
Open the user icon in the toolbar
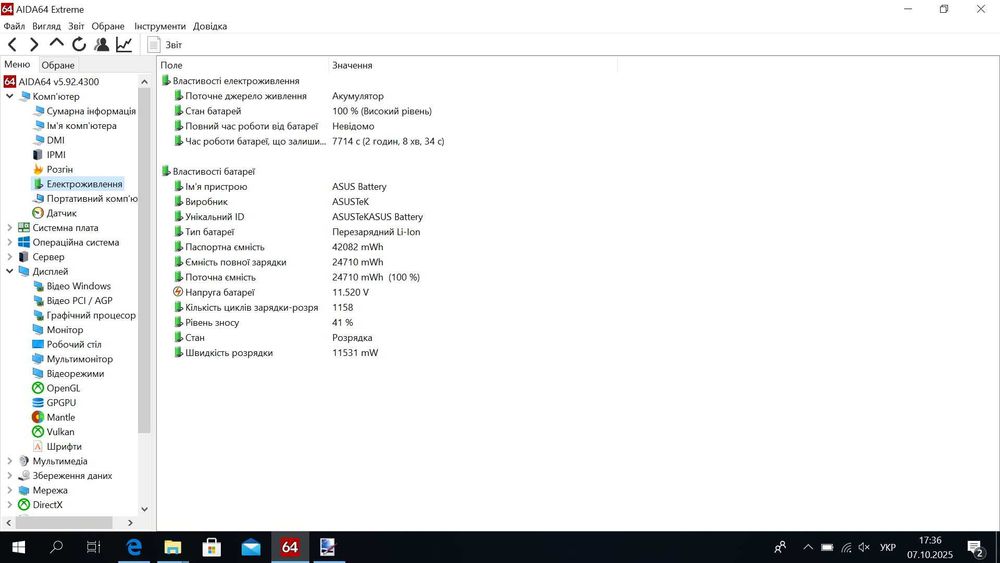(x=101, y=44)
